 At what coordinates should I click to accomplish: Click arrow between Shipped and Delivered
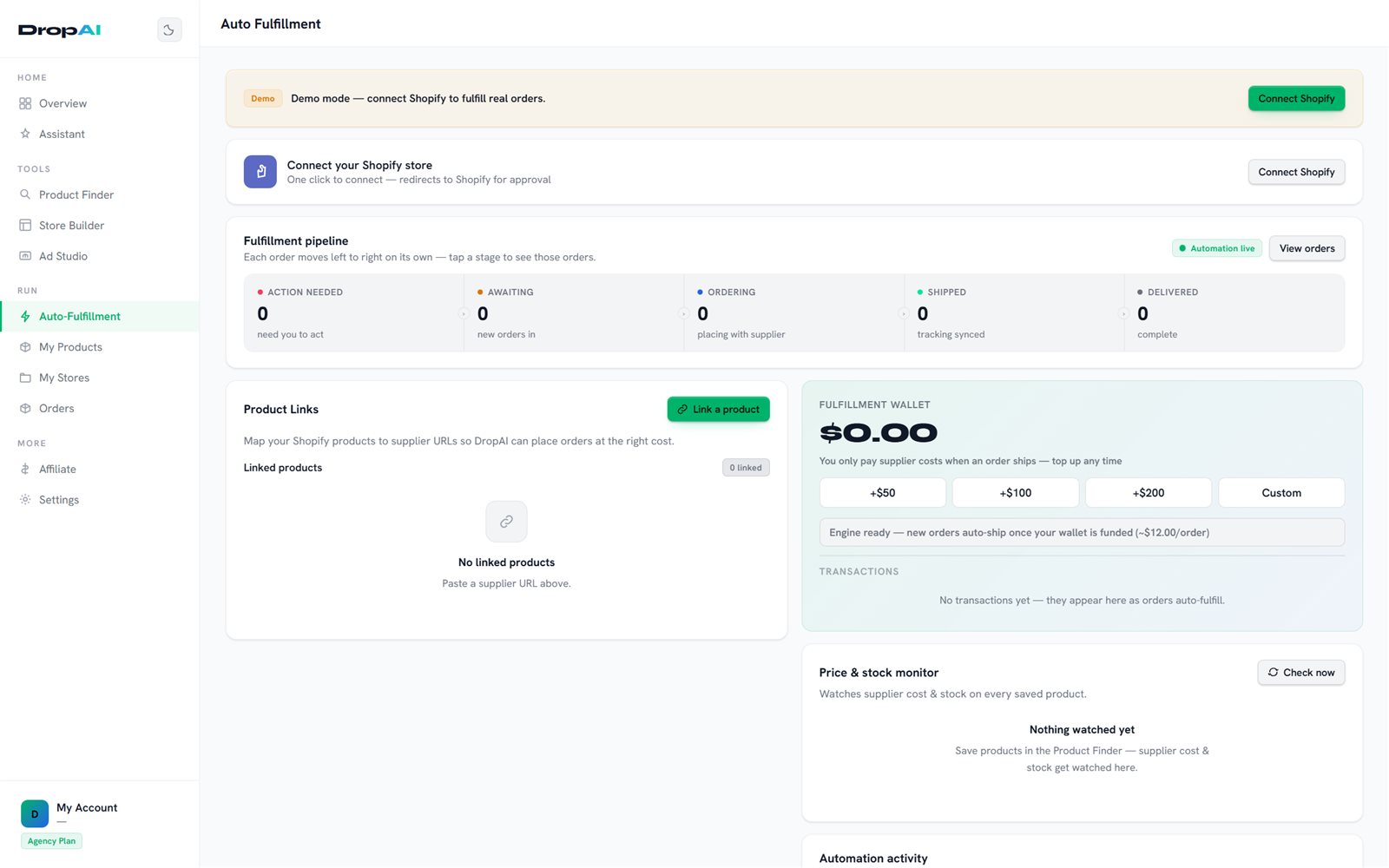(1123, 313)
